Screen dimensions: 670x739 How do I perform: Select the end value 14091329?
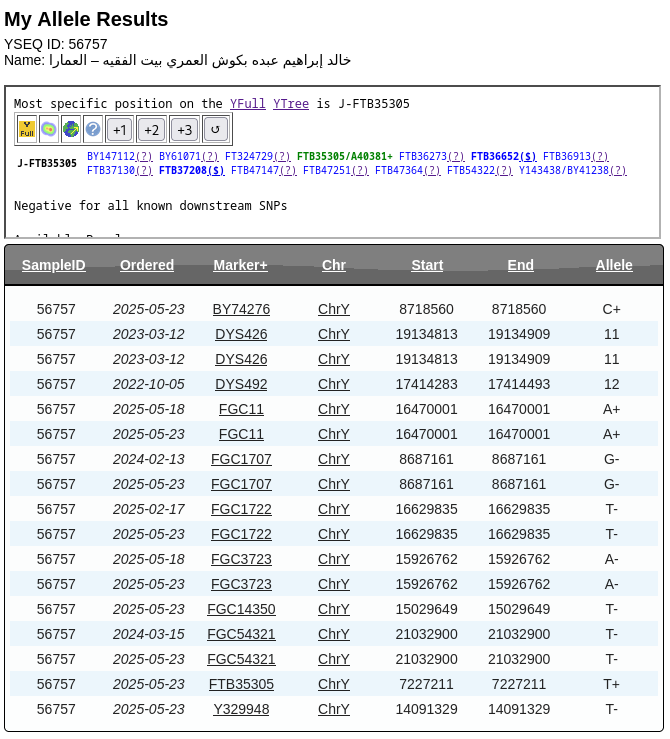(x=519, y=709)
